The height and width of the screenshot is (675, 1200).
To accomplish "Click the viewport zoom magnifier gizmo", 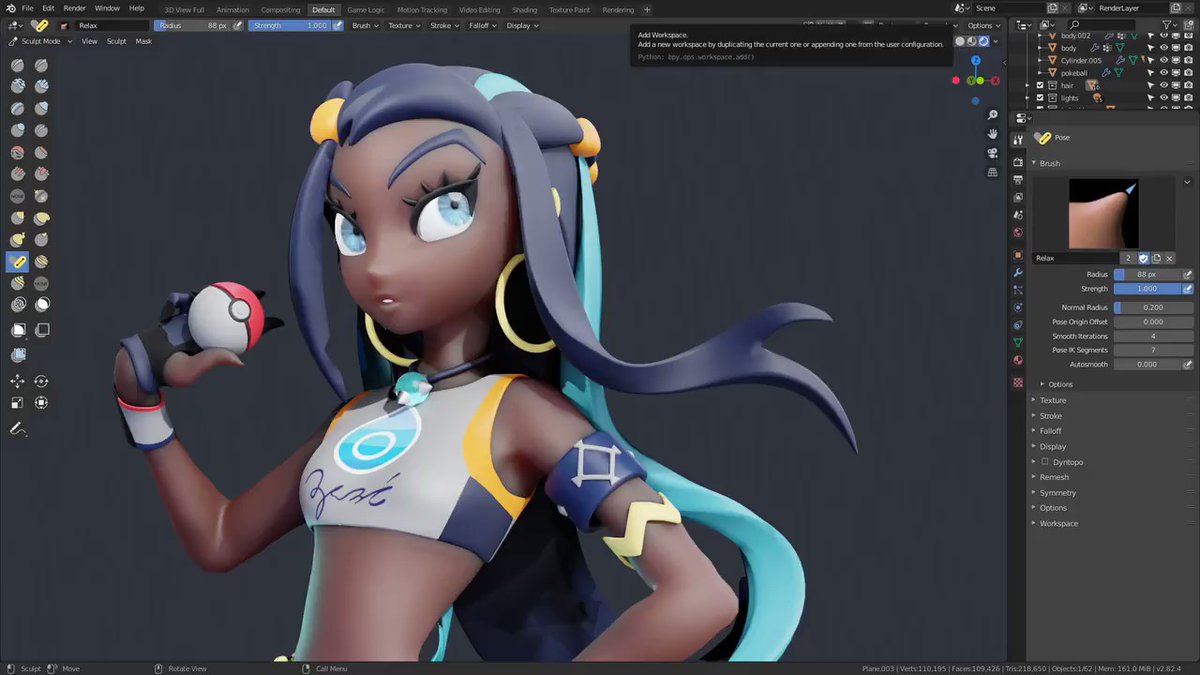I will click(x=992, y=114).
